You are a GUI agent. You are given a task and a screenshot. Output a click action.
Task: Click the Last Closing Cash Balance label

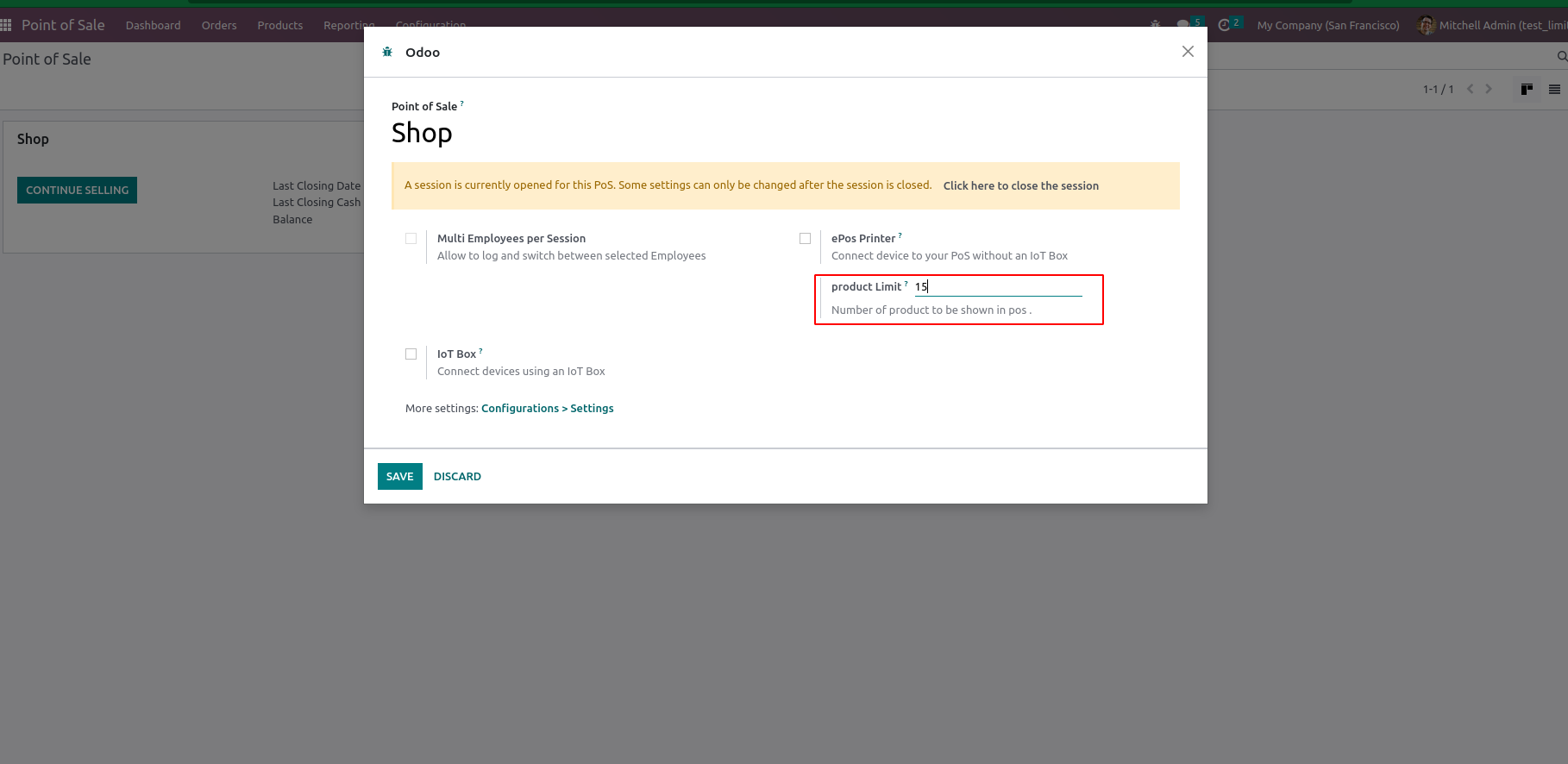point(317,211)
